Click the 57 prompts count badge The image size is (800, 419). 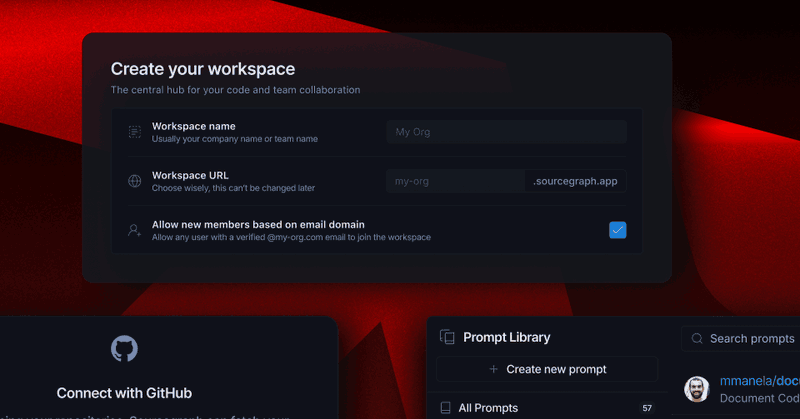click(647, 408)
